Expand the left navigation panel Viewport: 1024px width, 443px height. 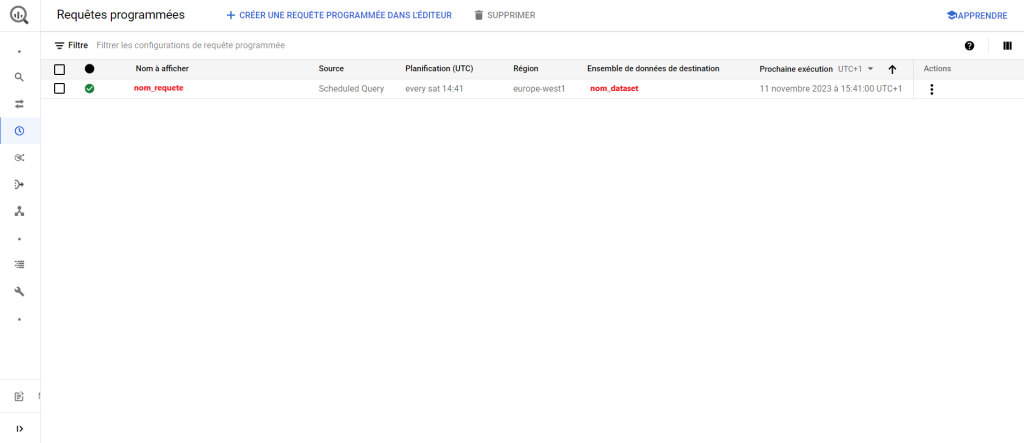click(x=19, y=429)
